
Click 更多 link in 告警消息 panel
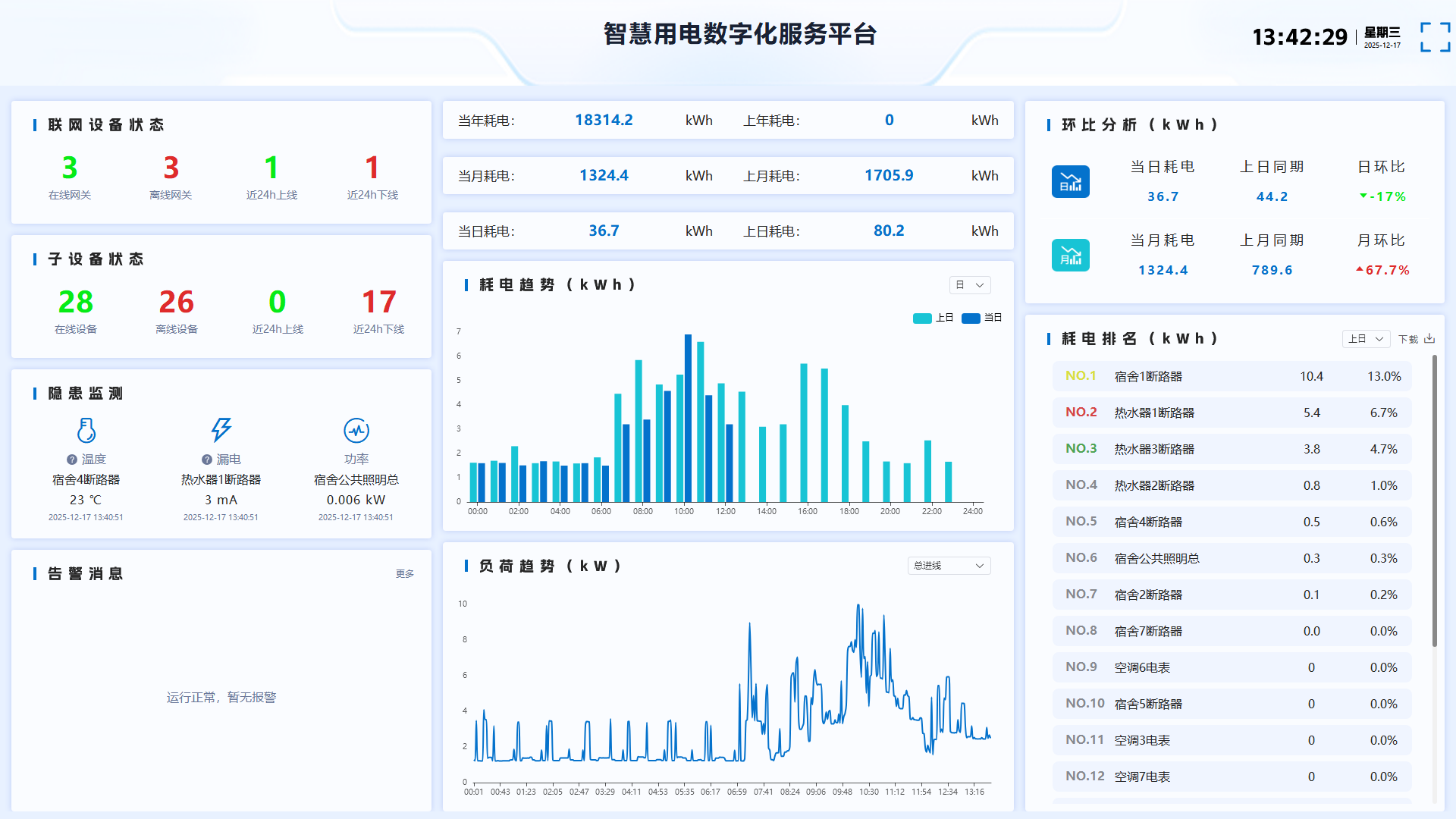pos(404,574)
